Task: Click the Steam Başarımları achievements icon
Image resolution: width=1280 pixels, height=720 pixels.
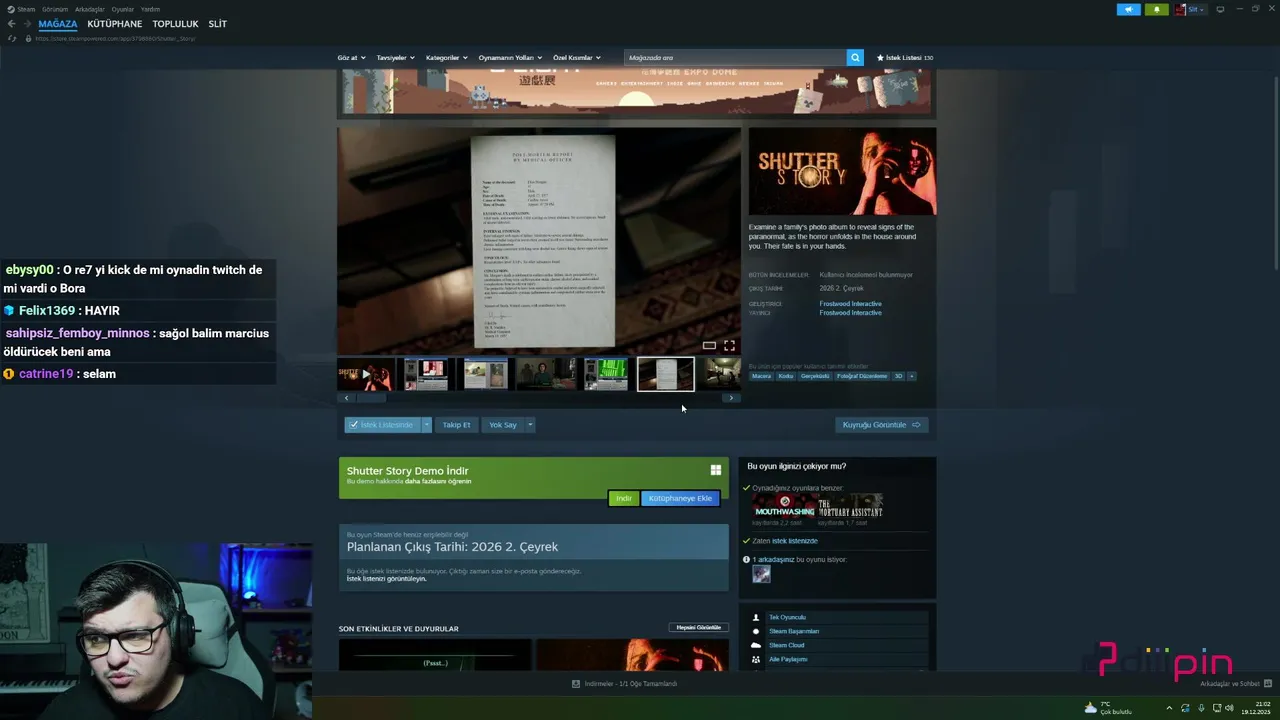Action: coord(756,632)
